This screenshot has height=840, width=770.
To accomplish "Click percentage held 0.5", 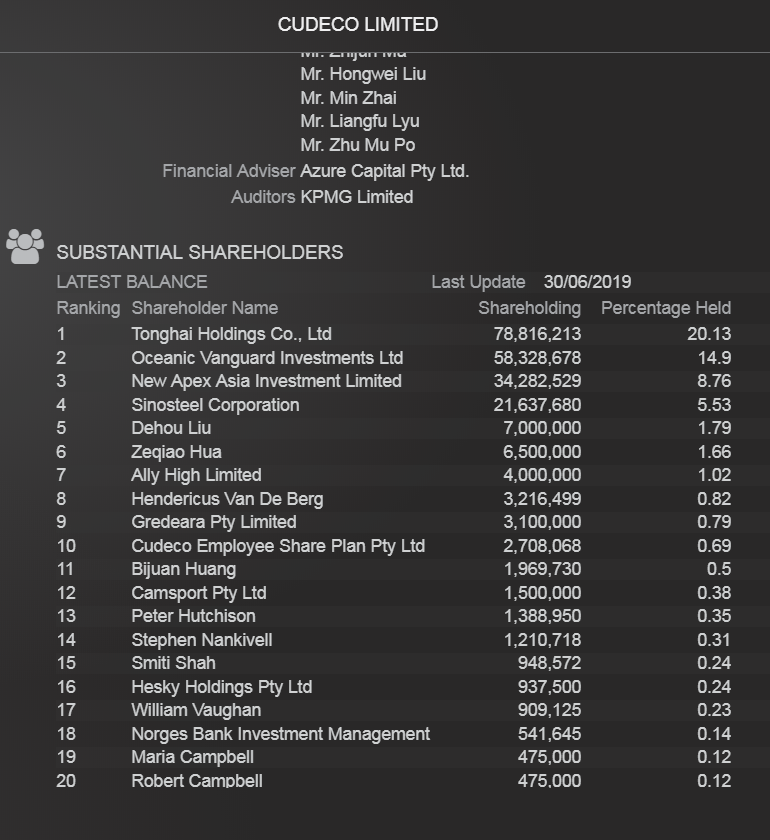I will tap(719, 569).
